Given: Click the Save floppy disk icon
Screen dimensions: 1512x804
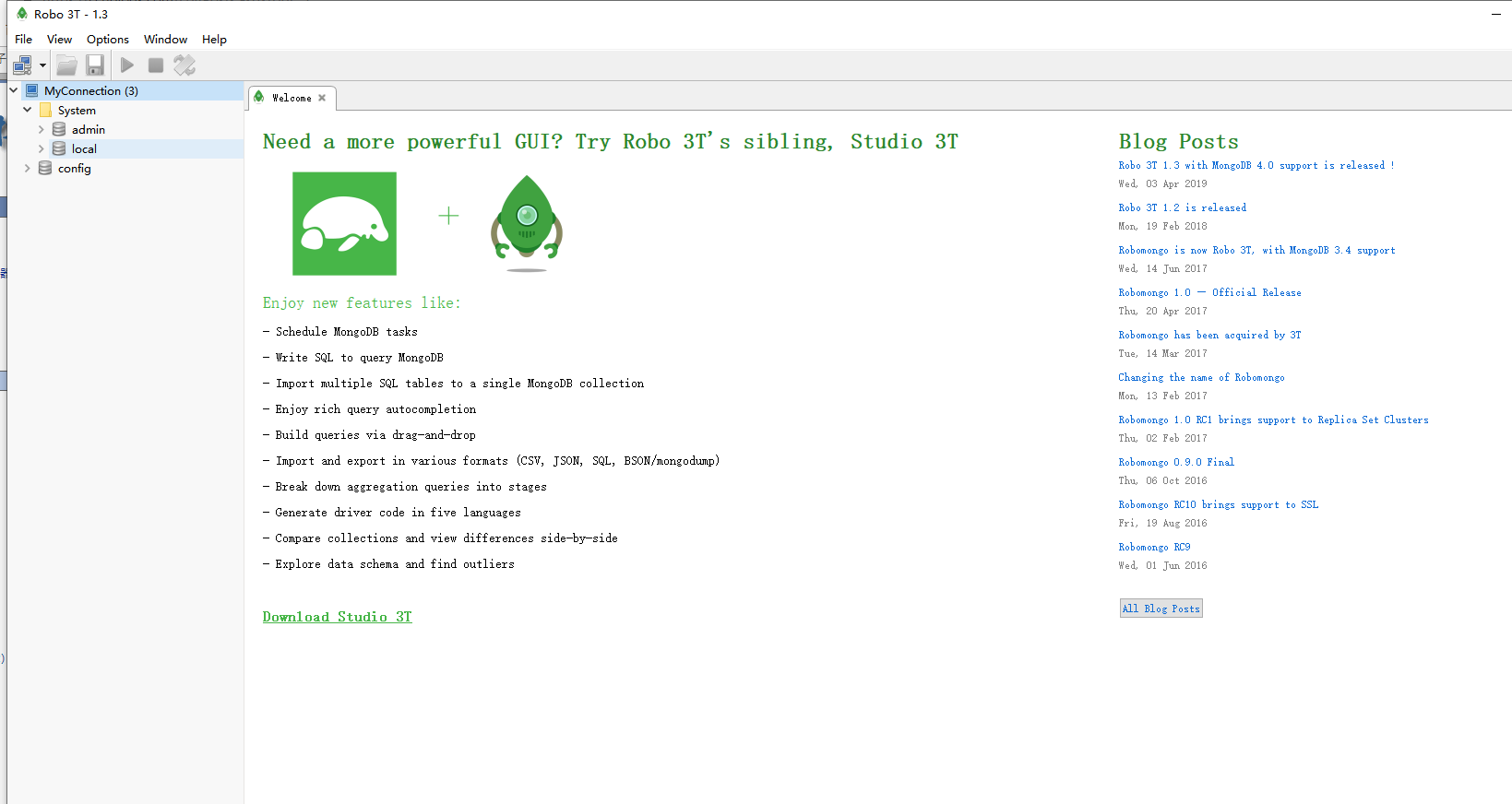Looking at the screenshot, I should pyautogui.click(x=95, y=65).
